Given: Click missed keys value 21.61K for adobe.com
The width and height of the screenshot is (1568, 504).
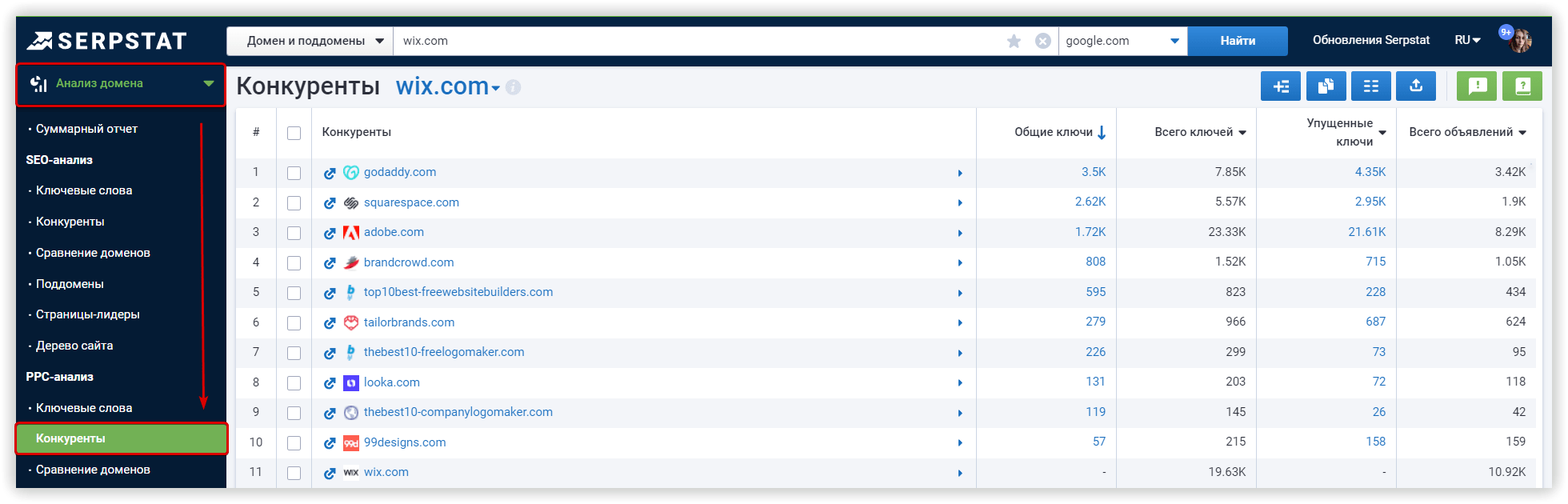Looking at the screenshot, I should tap(1367, 232).
